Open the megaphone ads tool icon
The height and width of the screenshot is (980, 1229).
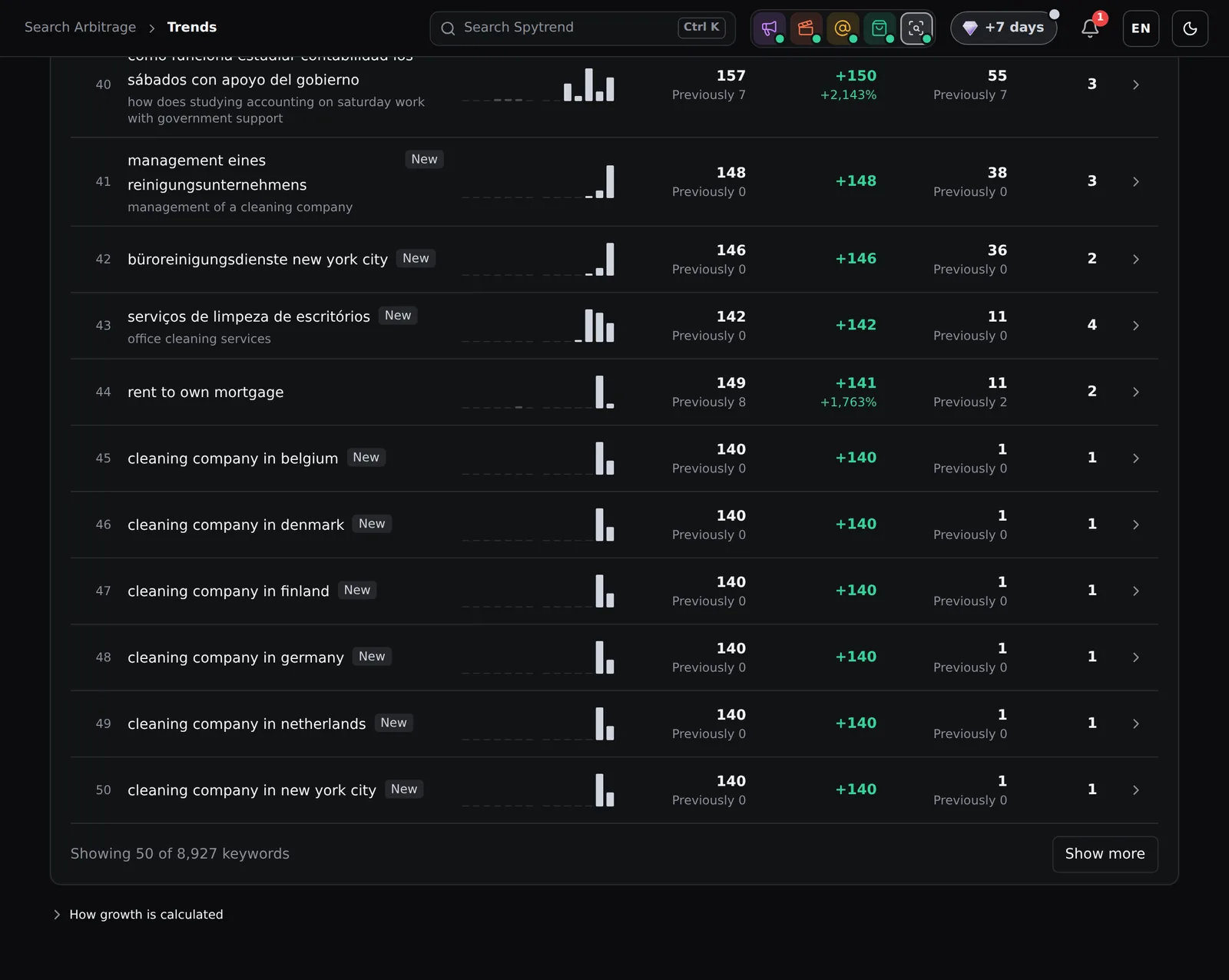pos(769,28)
